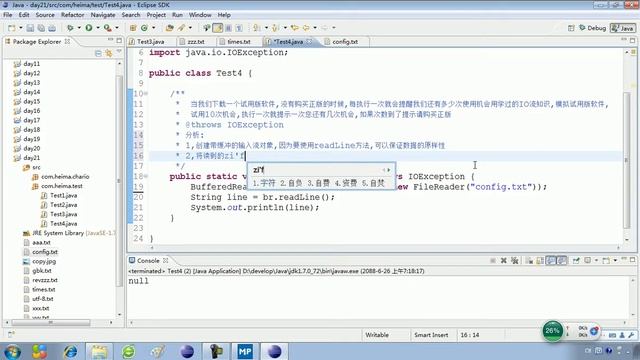Open the Navigate menu
640x360 pixels.
103,15
